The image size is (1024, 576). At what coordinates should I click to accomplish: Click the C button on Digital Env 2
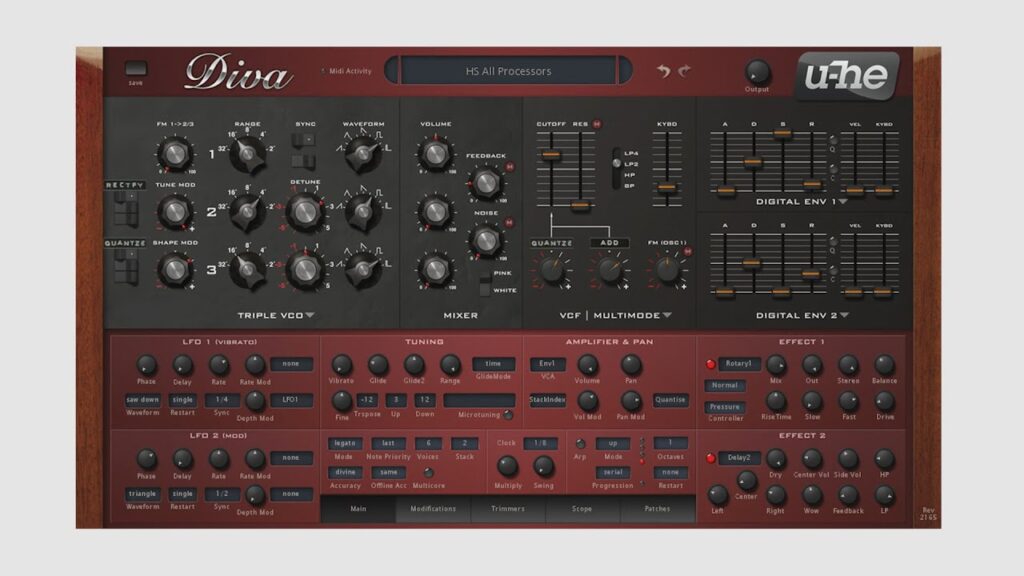833,270
